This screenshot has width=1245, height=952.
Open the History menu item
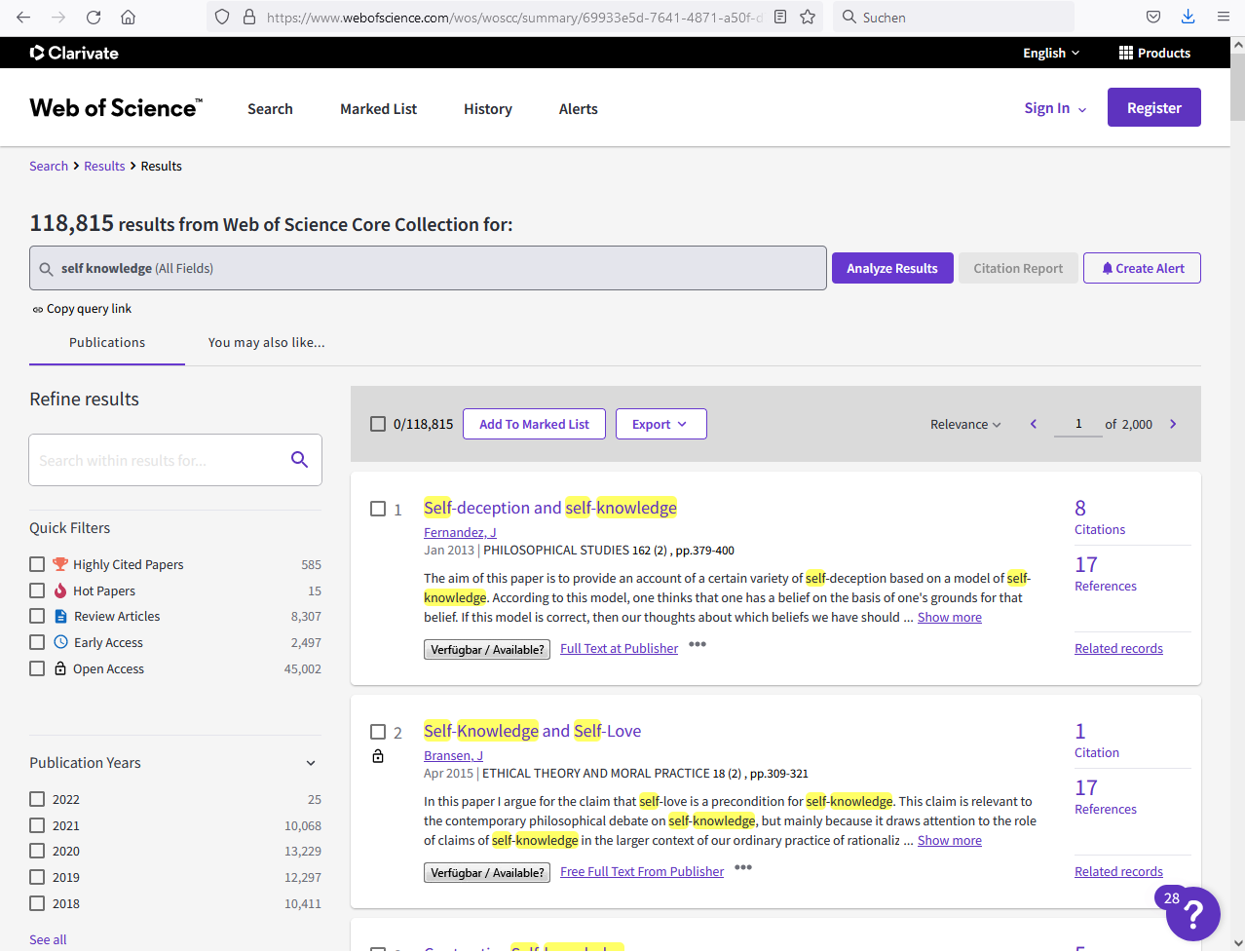(x=488, y=109)
